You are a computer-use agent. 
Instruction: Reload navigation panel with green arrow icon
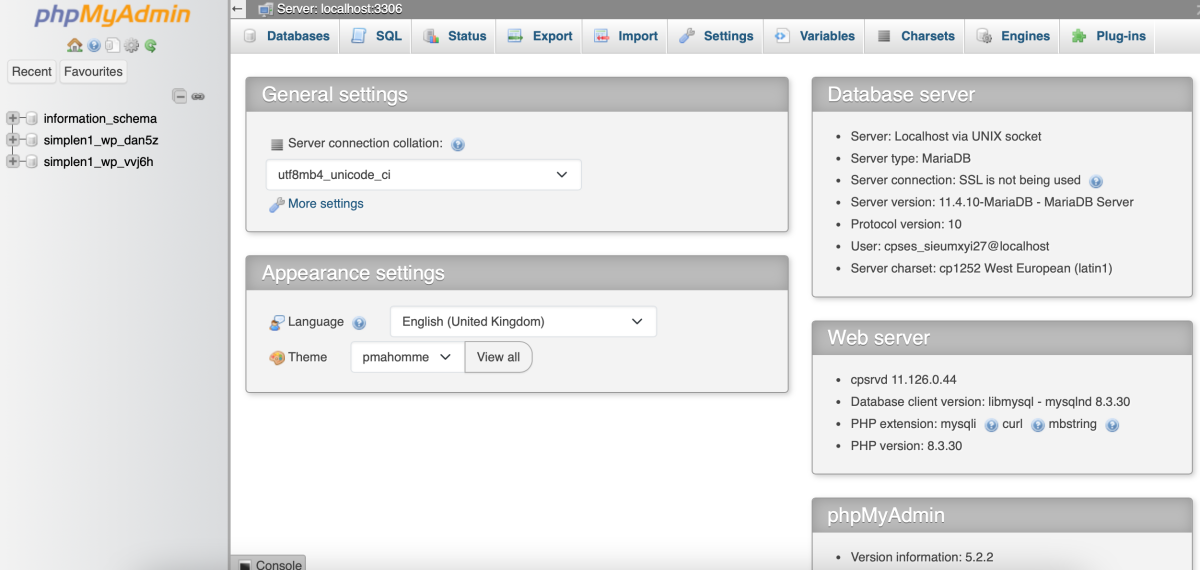click(x=150, y=46)
